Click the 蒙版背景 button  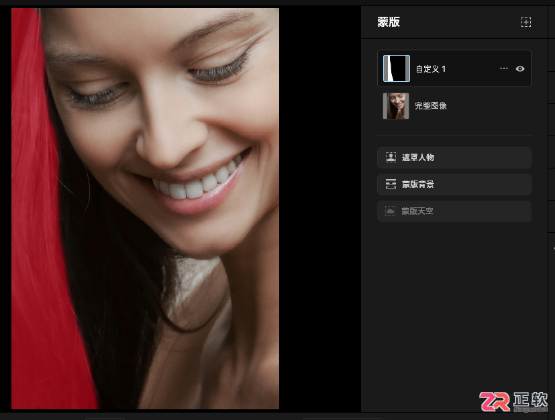click(x=454, y=184)
